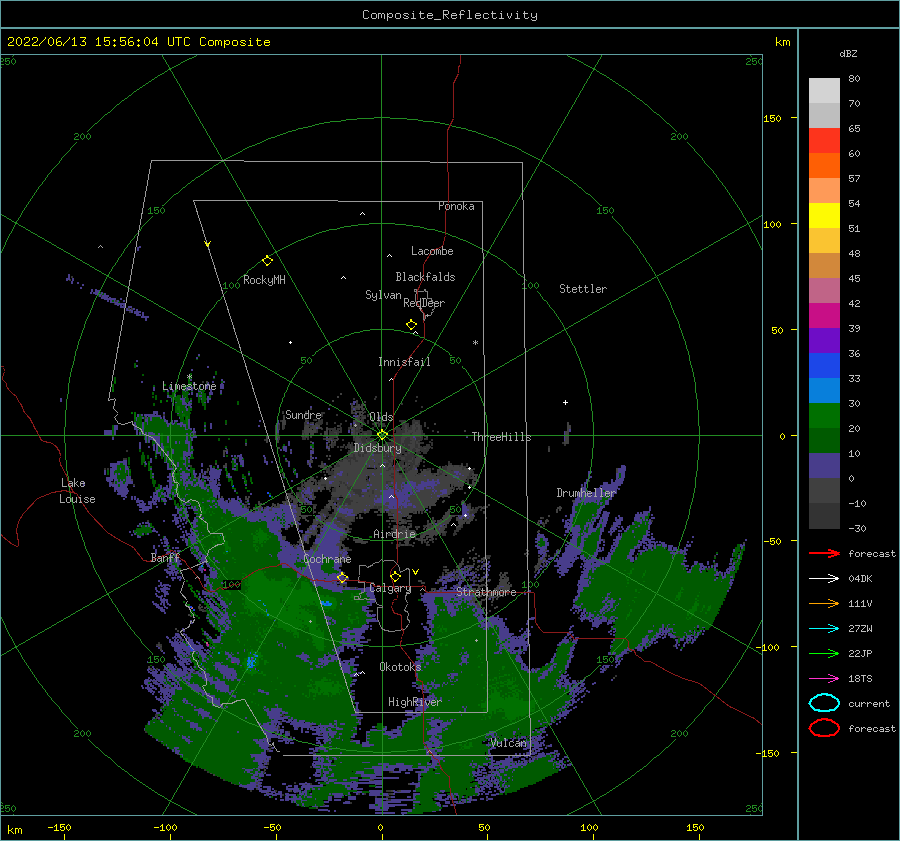900x841 pixels.
Task: Select the blue 36 dBZ color swatch
Action: [824, 366]
